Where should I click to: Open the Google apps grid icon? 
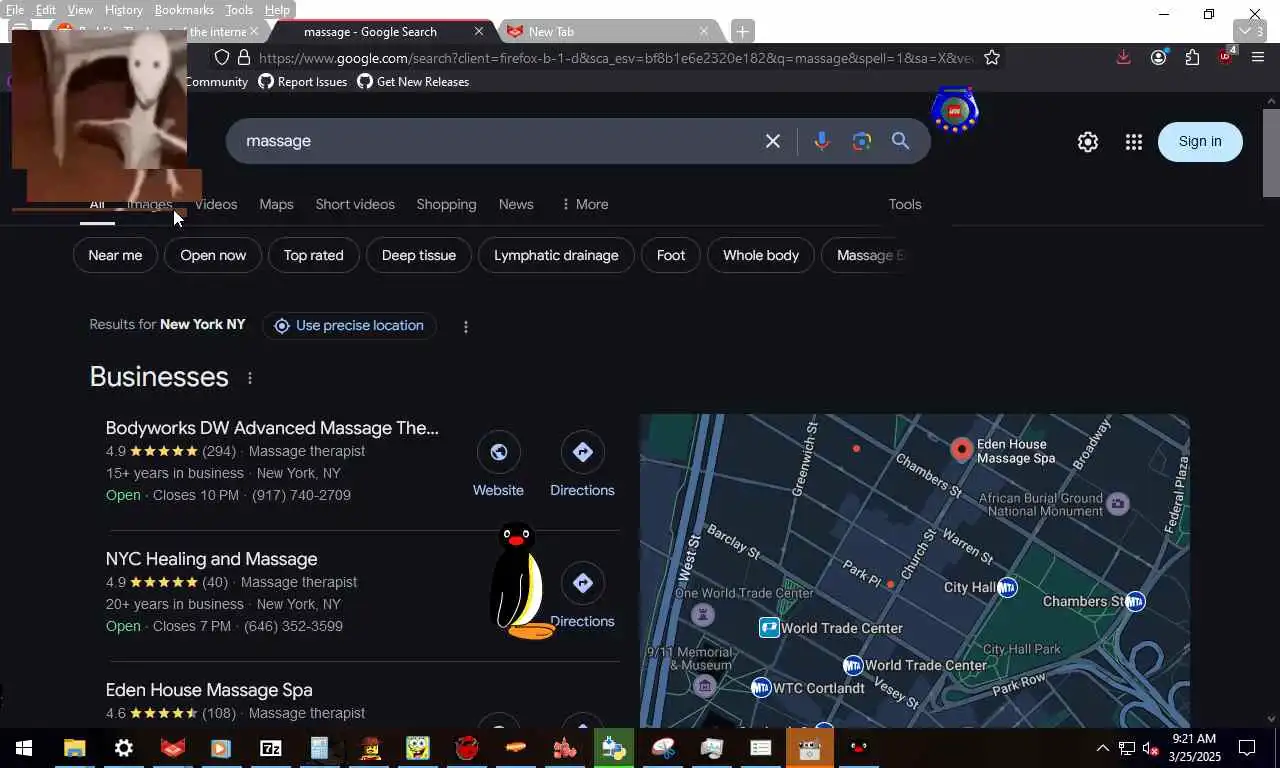(1133, 142)
